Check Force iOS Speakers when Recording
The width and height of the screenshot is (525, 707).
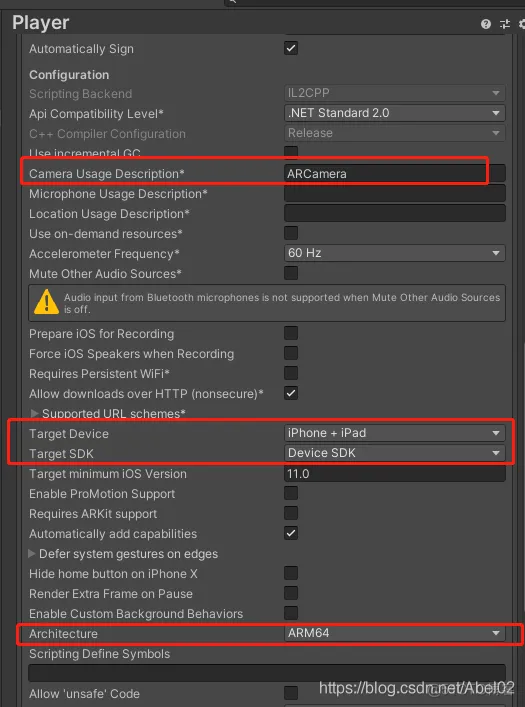(291, 353)
